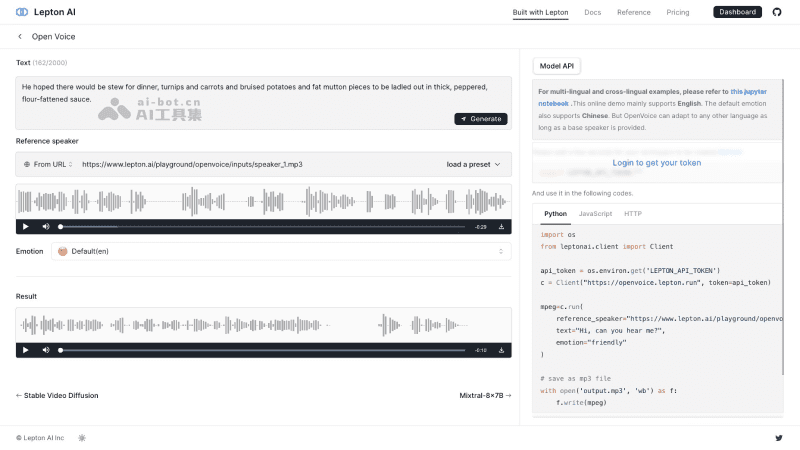Play the result audio

26,350
